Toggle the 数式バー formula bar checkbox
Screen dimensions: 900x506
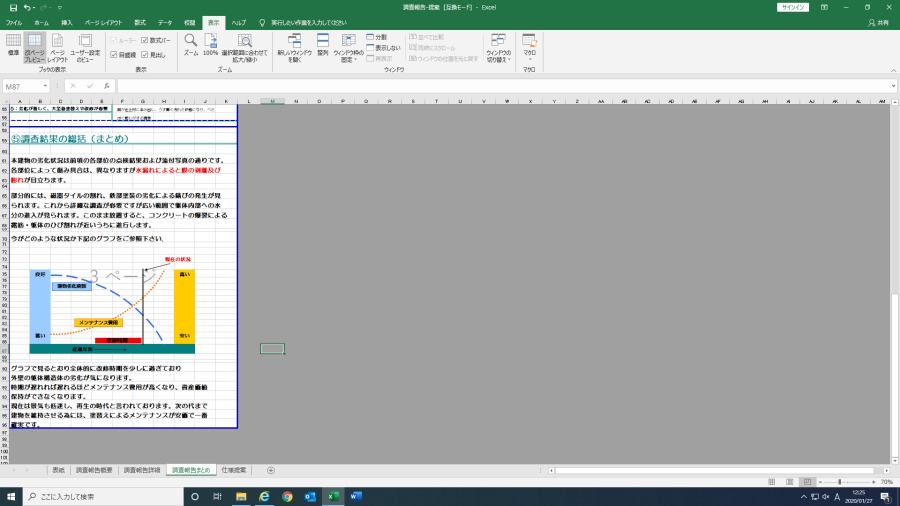click(x=145, y=41)
